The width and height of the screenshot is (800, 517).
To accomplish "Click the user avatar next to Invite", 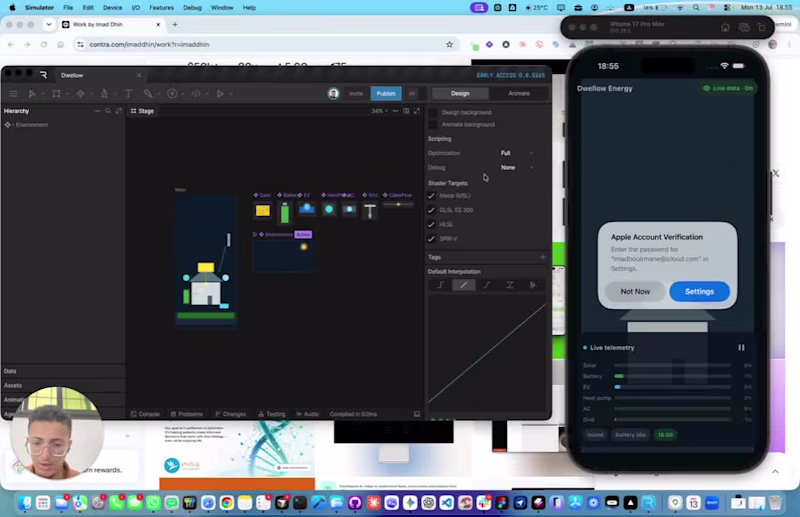I will point(333,93).
